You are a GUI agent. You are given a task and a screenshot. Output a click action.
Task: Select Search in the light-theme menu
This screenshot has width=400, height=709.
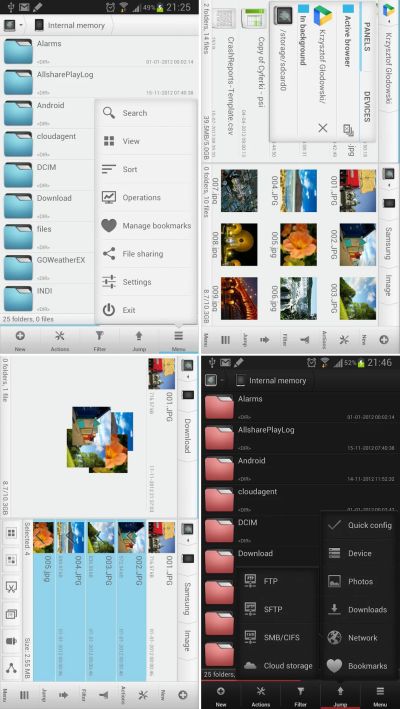[146, 113]
